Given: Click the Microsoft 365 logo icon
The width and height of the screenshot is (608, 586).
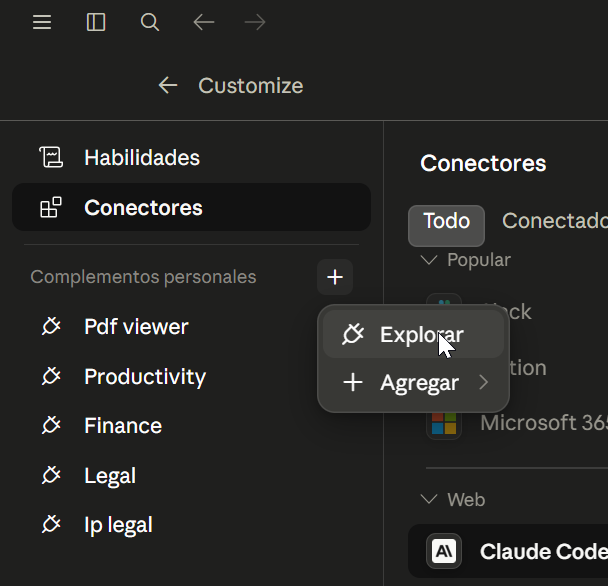Looking at the screenshot, I should (x=444, y=423).
